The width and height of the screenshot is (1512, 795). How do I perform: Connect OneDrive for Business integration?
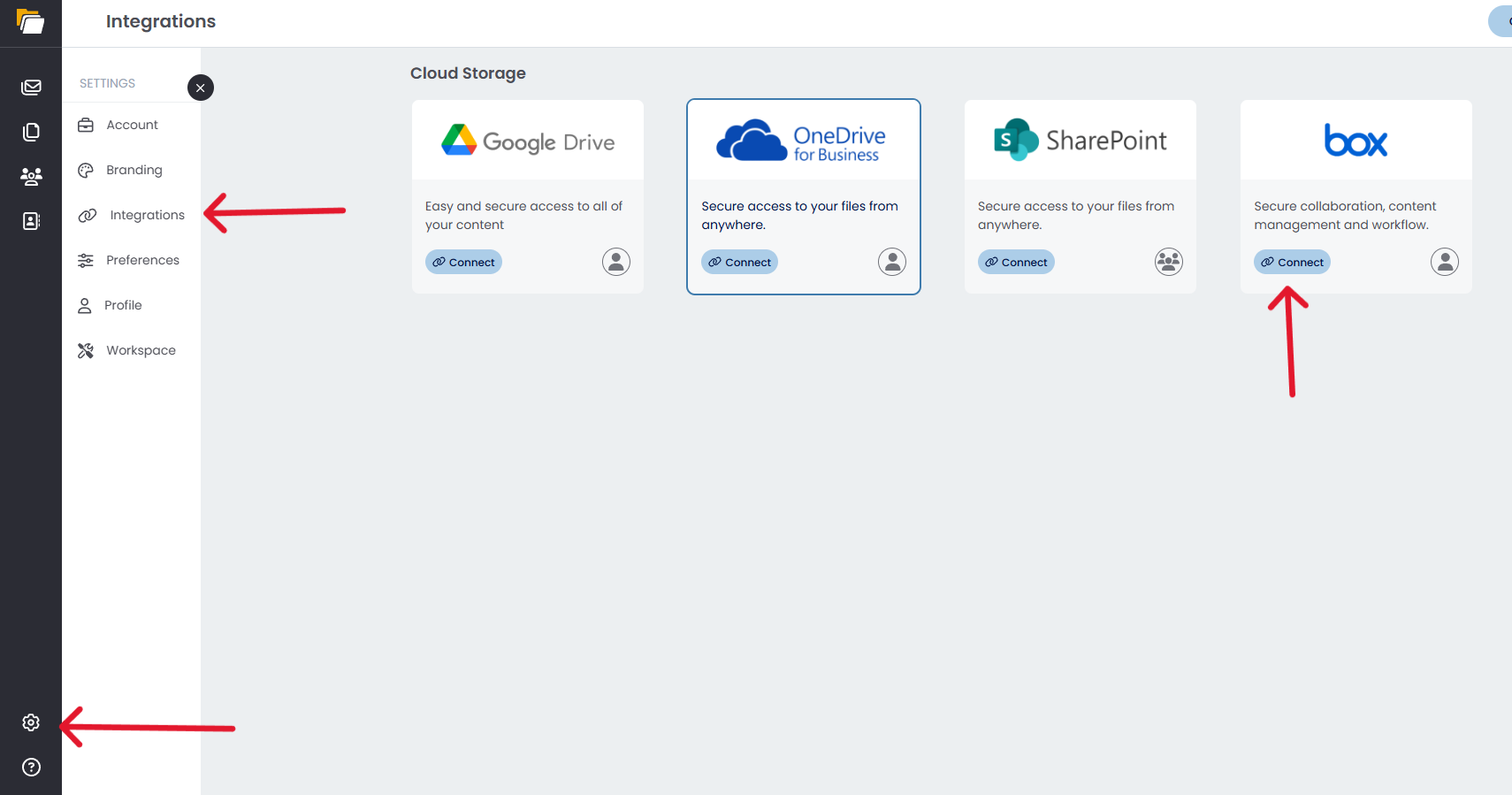point(739,262)
